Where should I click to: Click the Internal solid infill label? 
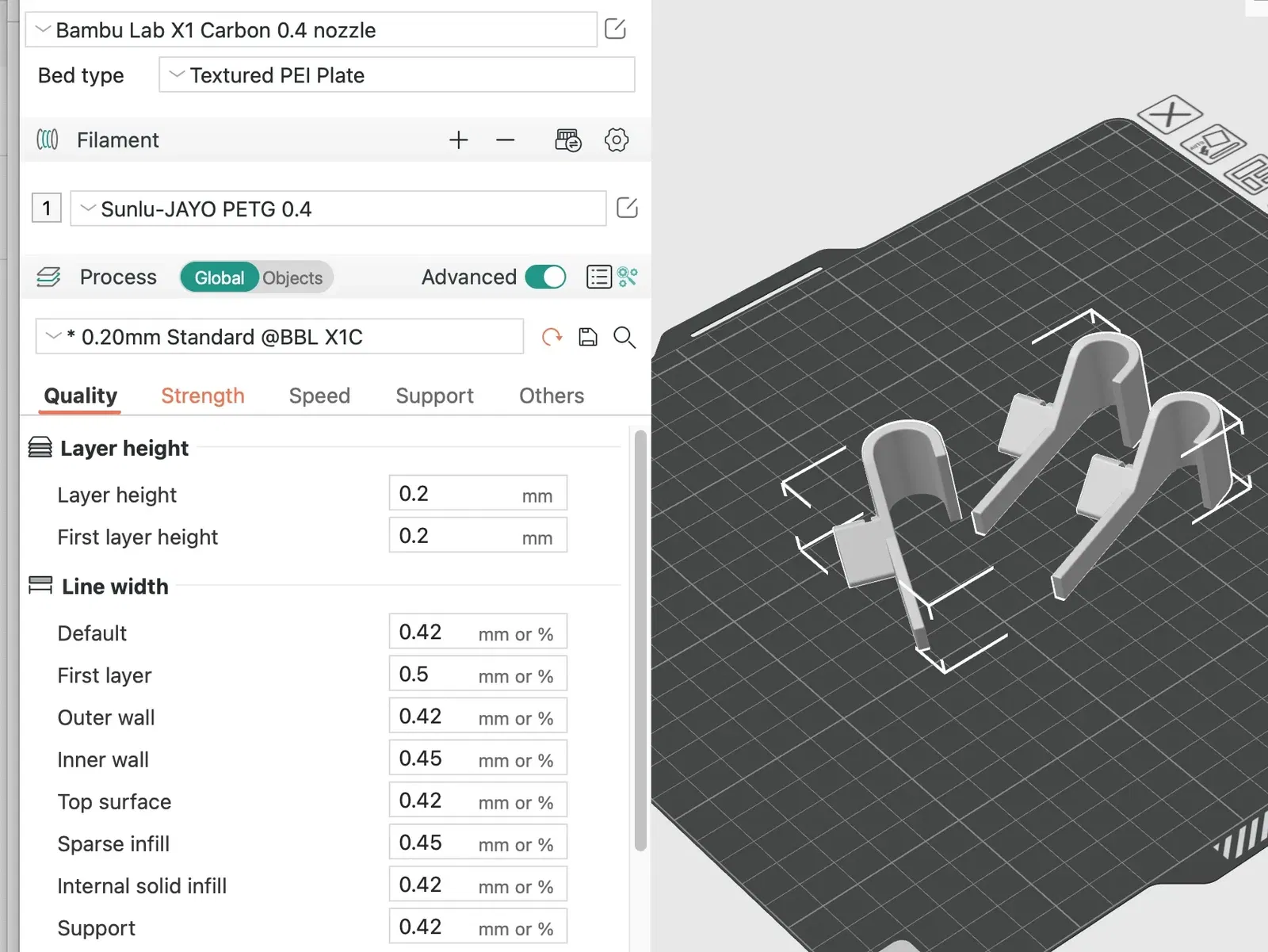pos(142,885)
